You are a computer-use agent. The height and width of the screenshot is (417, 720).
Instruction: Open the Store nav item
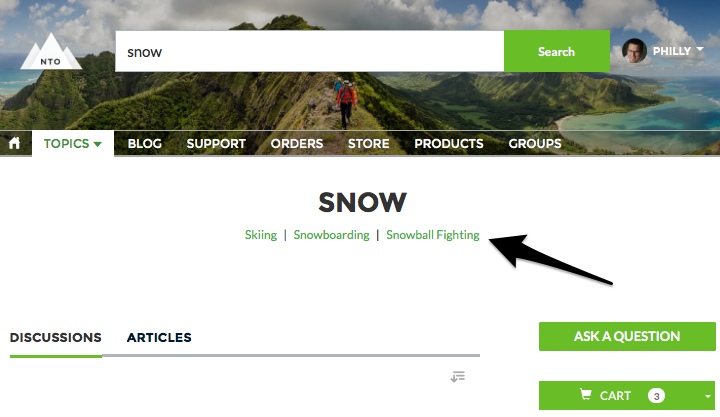(x=368, y=143)
